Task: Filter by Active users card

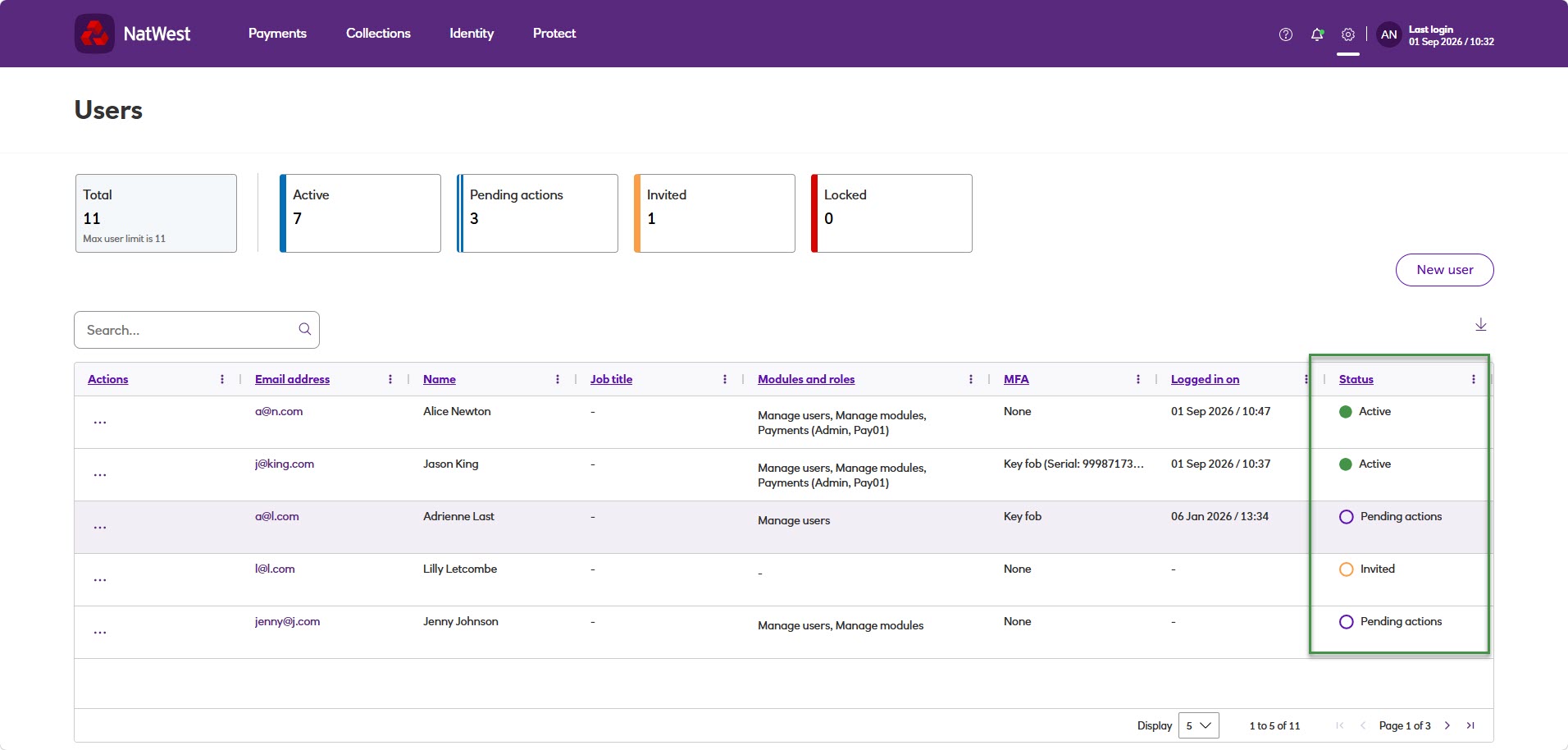Action: tap(360, 213)
